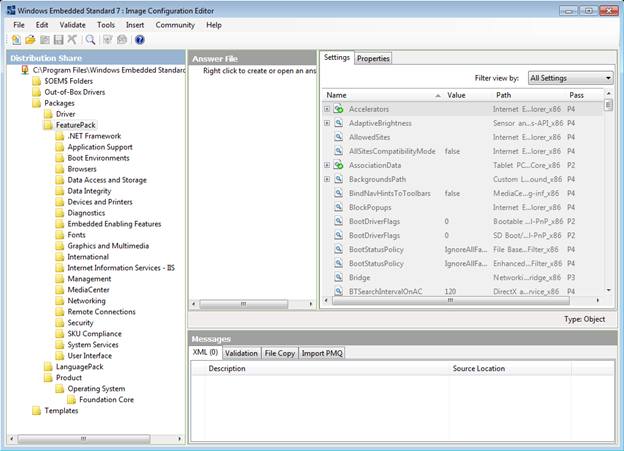Select the Embedded Enabling Features folder
Screen dimensions: 624x451
114,224
